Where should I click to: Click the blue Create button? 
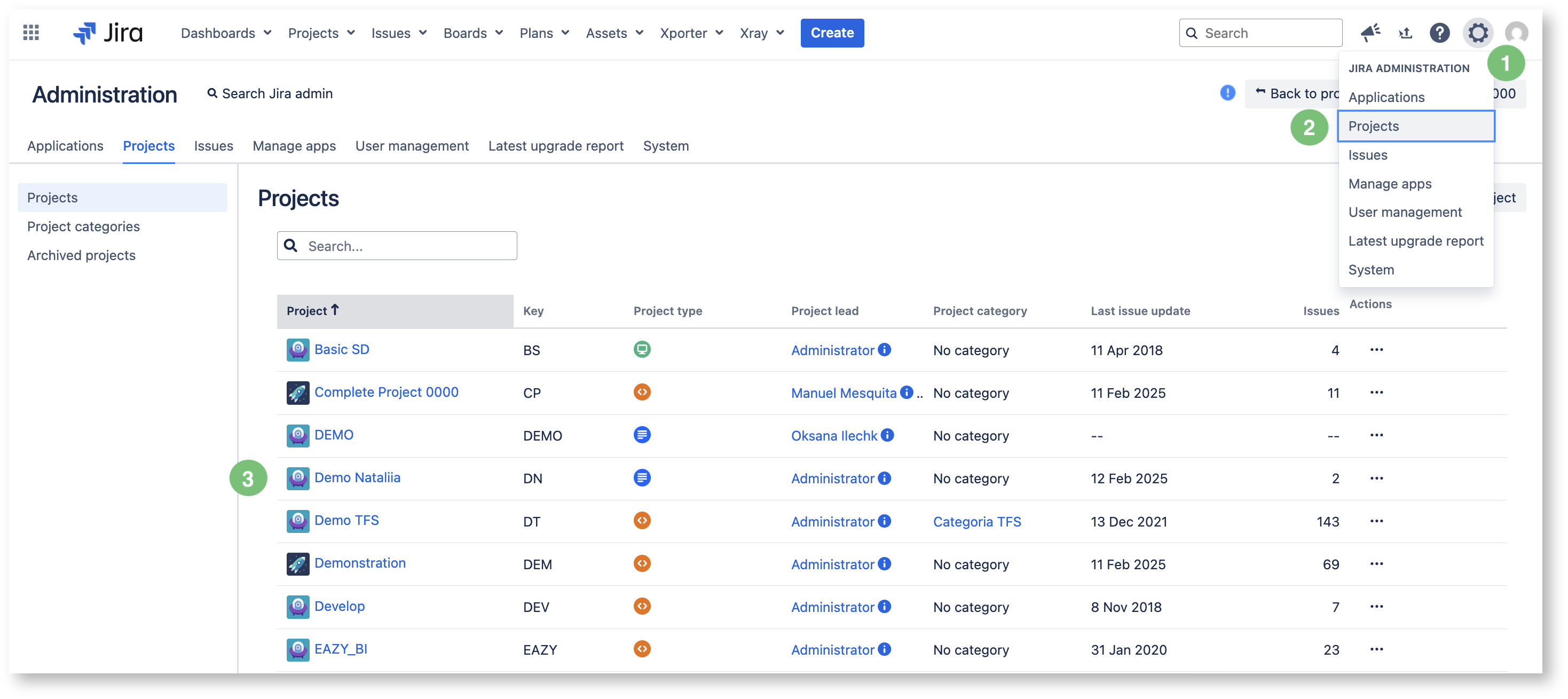[x=832, y=33]
